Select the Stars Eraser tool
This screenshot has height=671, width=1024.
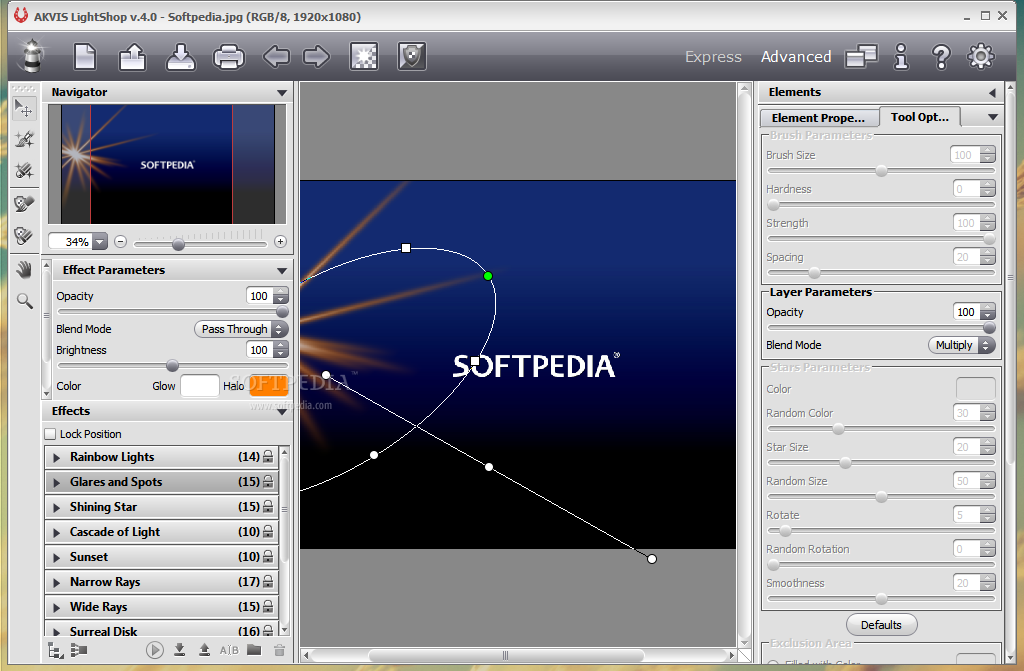24,171
